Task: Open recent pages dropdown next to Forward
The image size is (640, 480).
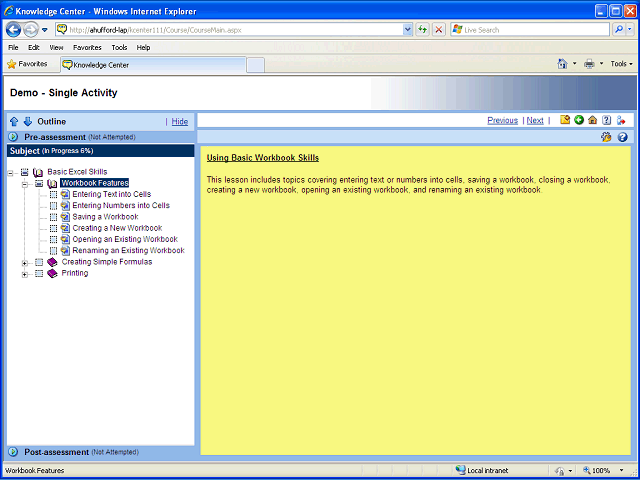Action: tap(45, 30)
